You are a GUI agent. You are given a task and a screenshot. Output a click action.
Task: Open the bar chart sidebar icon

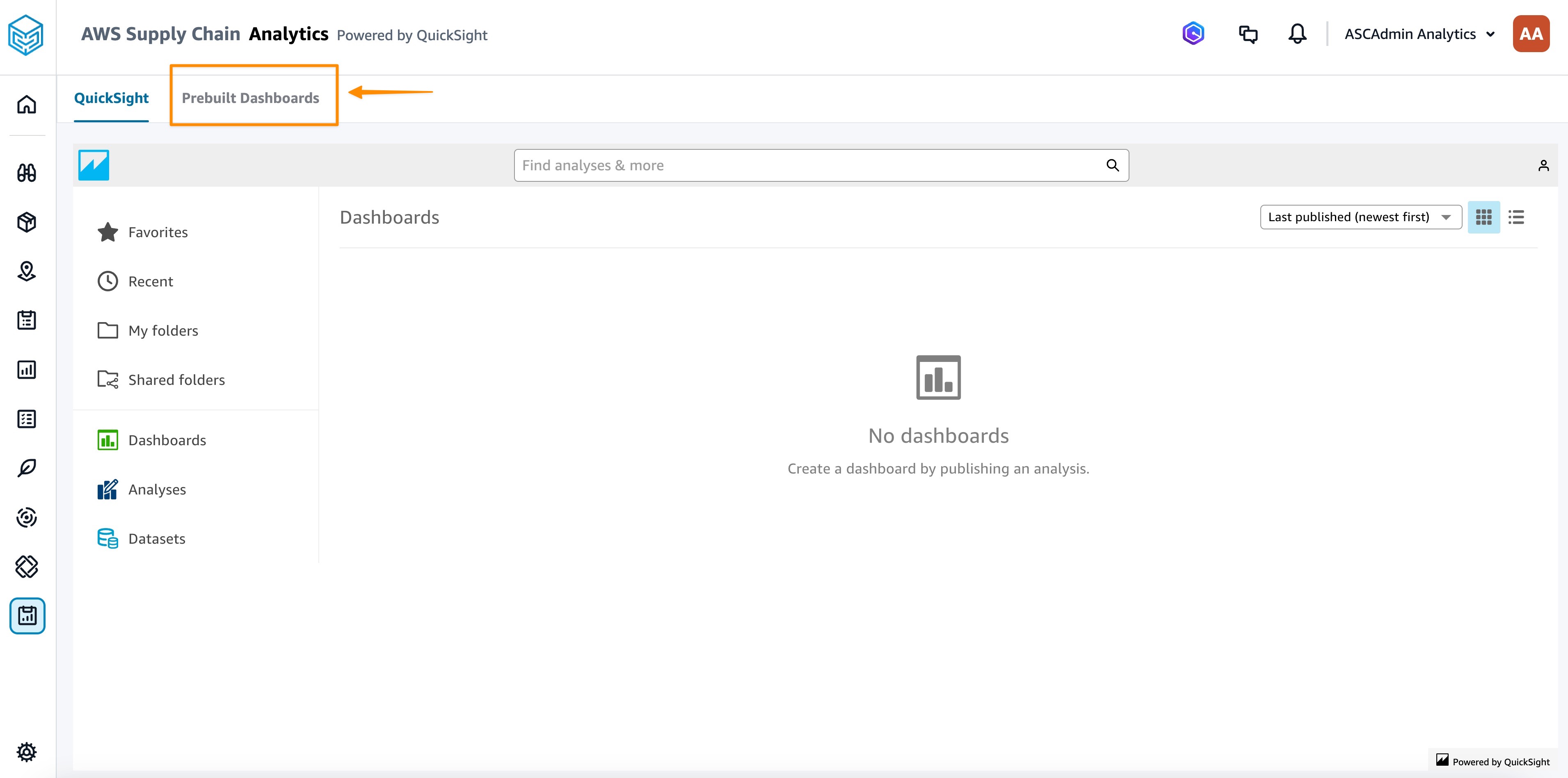tap(27, 370)
